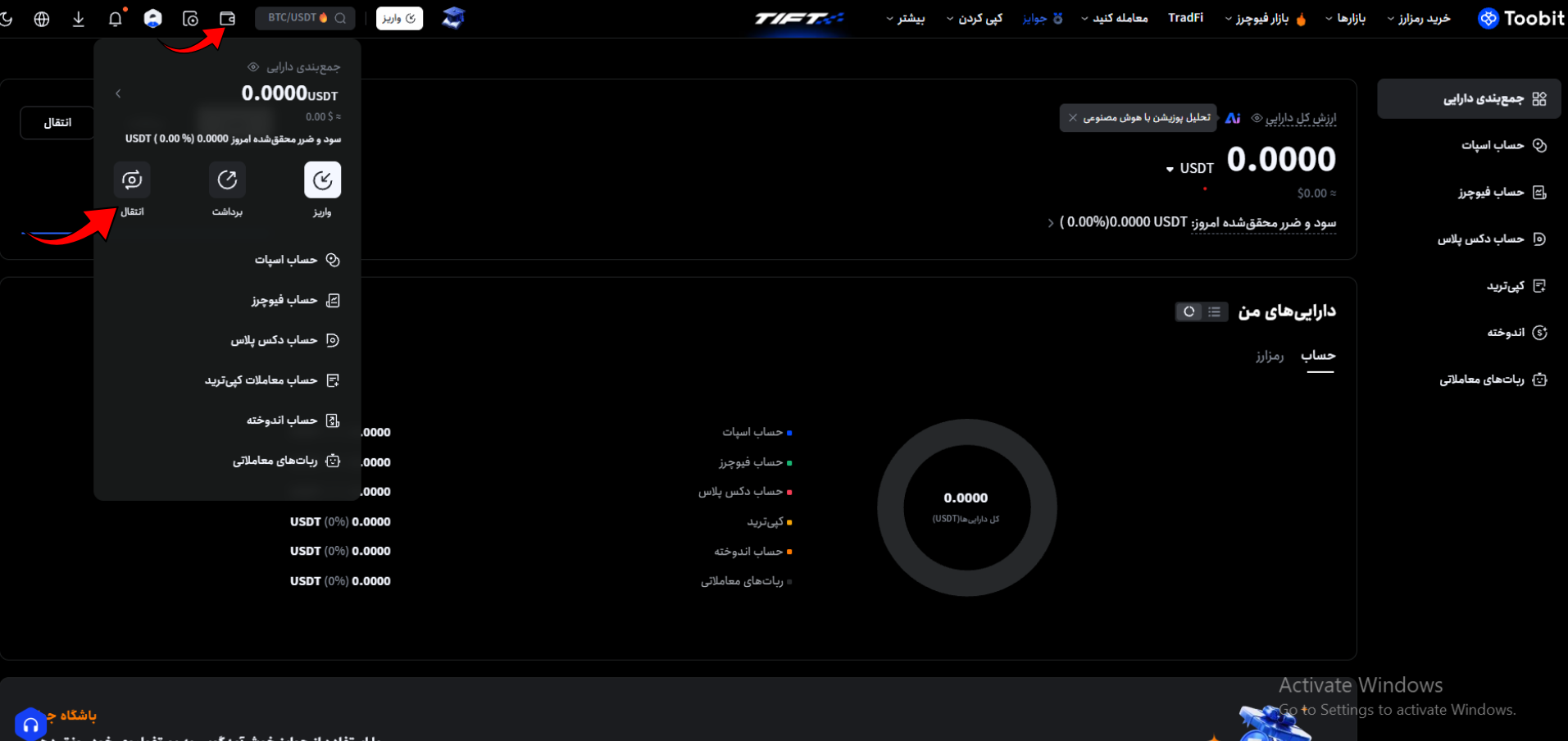The width and height of the screenshot is (1568, 741).
Task: Open the USDT currency dropdown
Action: point(1190,168)
